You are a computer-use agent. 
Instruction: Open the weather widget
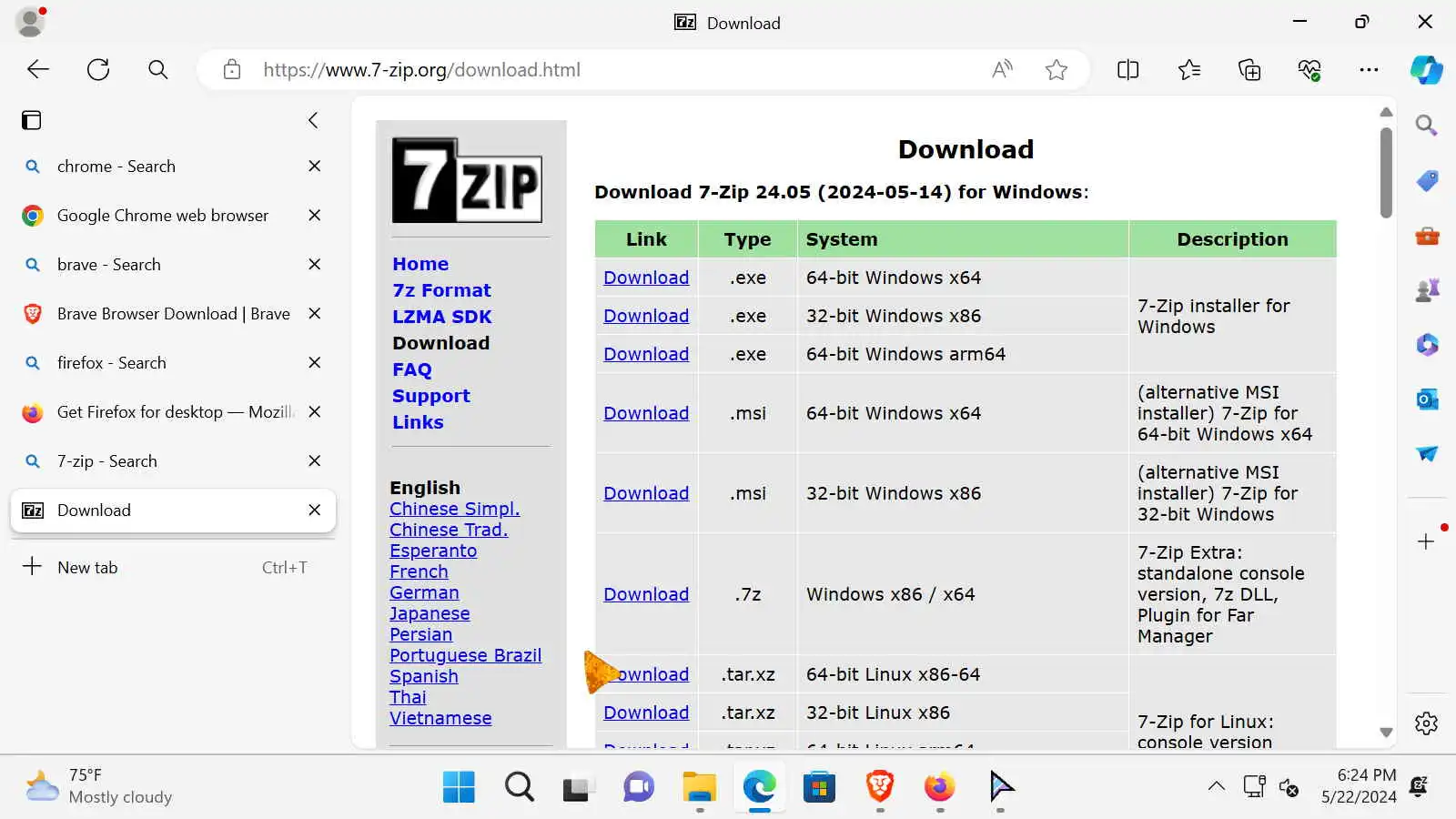(100, 786)
